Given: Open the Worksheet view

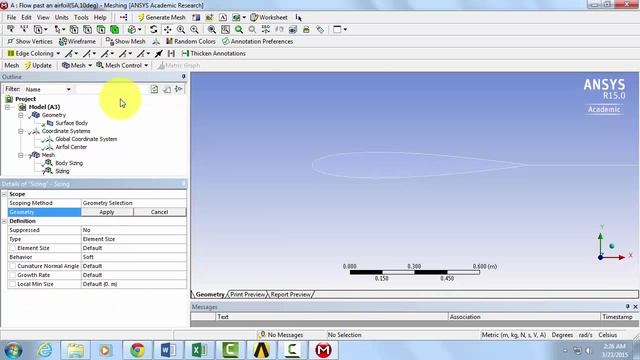Looking at the screenshot, I should (x=269, y=18).
